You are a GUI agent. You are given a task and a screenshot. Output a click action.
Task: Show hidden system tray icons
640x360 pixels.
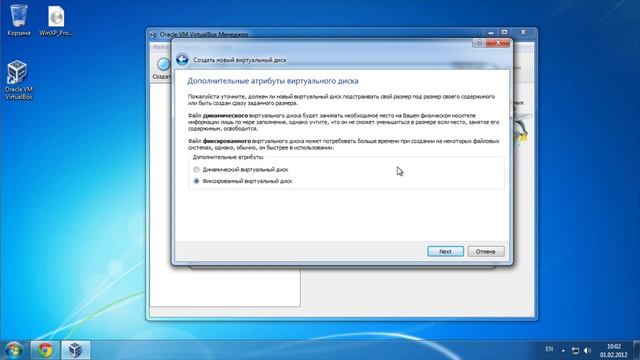[x=563, y=351]
